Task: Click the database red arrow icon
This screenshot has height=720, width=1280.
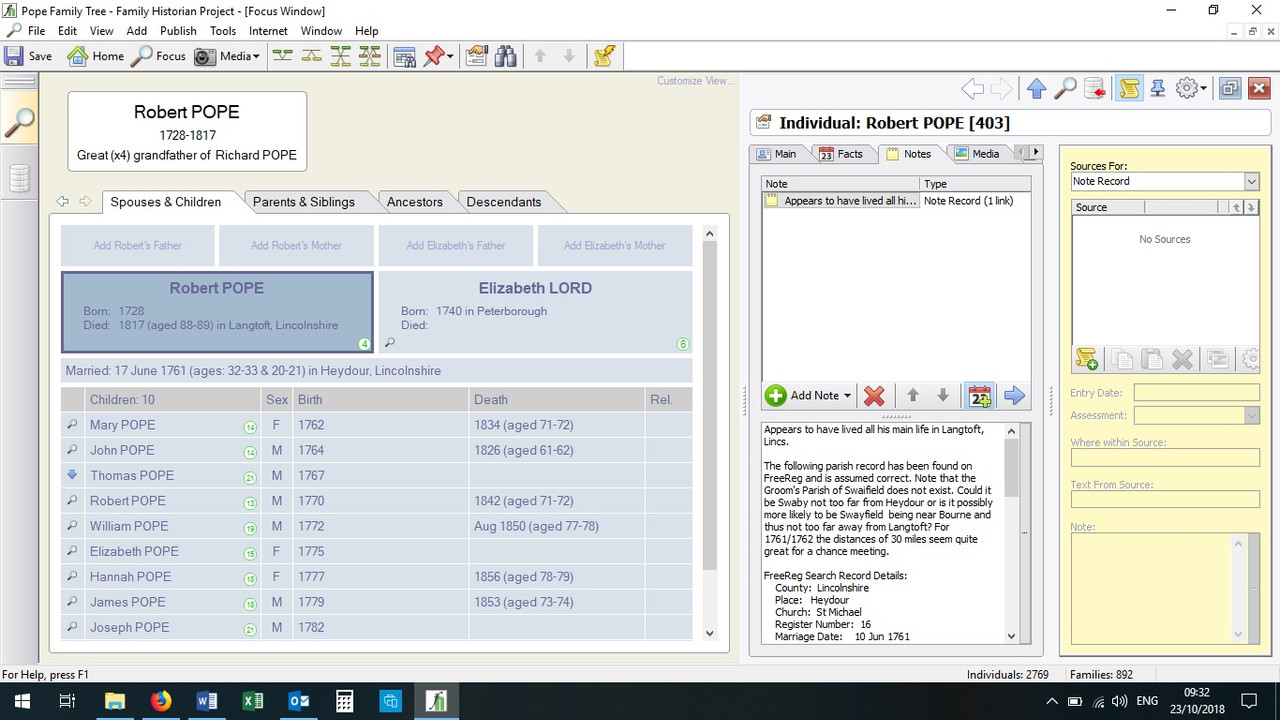Action: [1095, 89]
